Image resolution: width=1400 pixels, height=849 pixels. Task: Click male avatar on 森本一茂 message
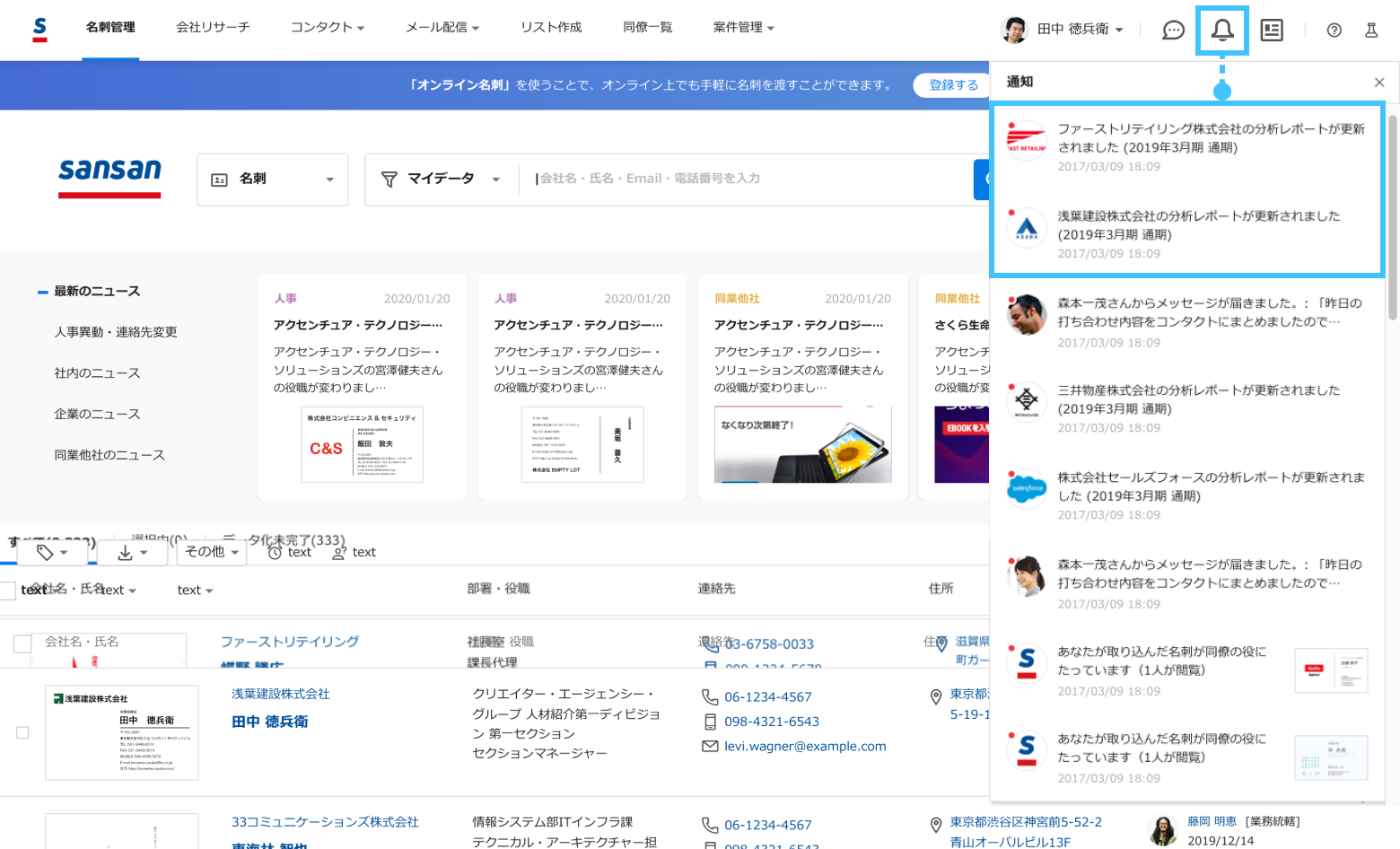(x=1027, y=314)
